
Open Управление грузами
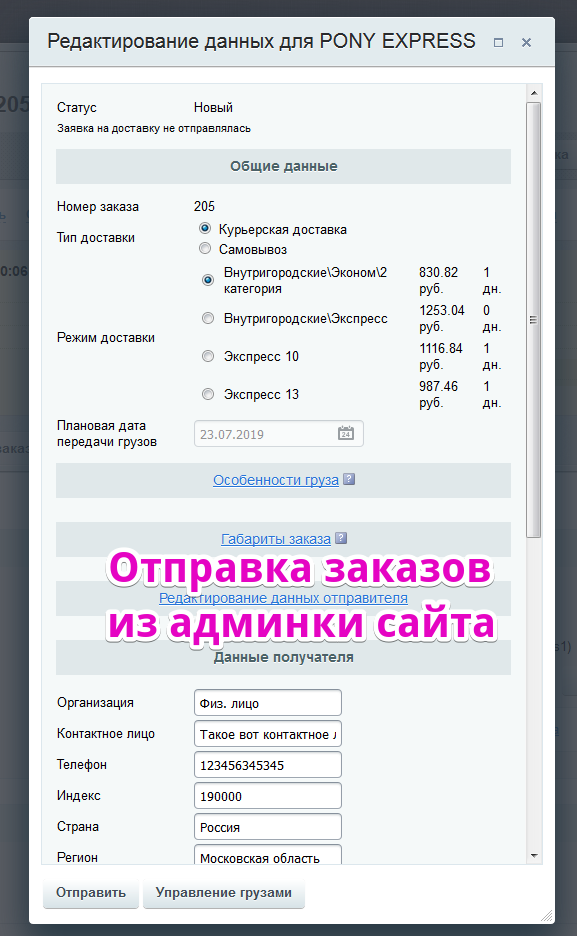(x=224, y=893)
